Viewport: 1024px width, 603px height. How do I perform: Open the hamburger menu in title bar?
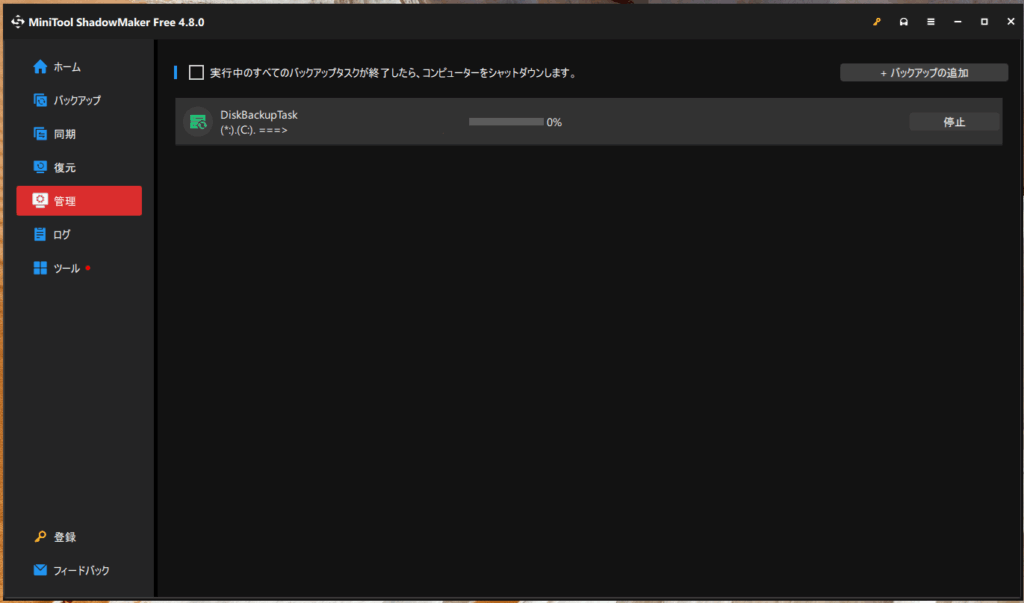point(931,22)
